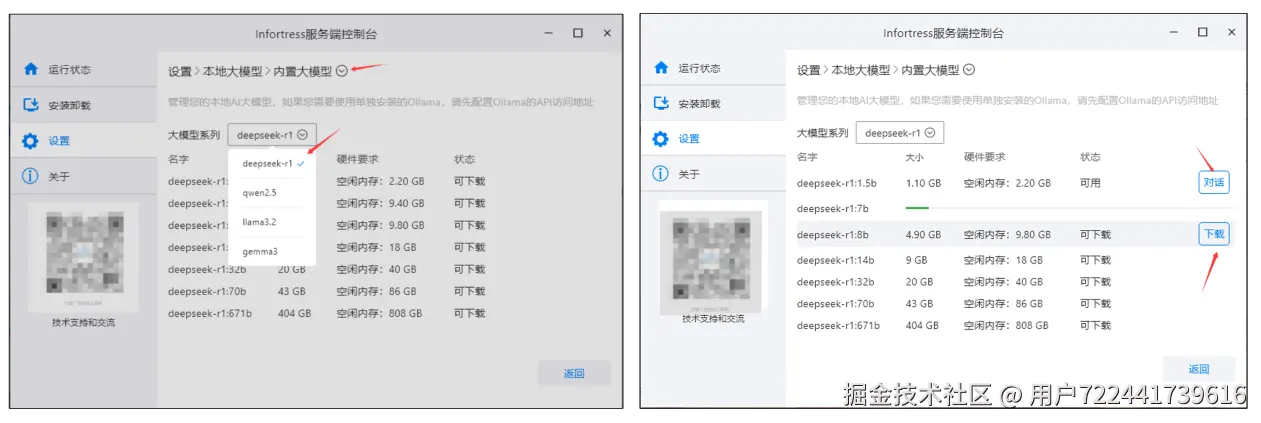Click 空闲内存: 9.40 GB in left window
This screenshot has width=1261, height=423.
click(x=379, y=203)
